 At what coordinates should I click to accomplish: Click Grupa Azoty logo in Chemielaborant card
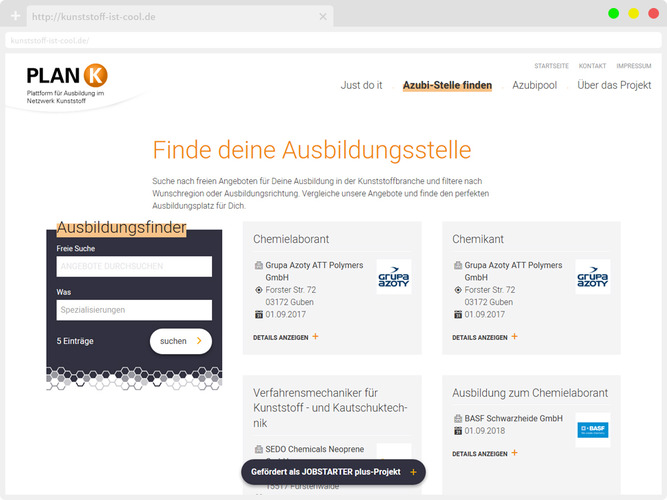(393, 277)
